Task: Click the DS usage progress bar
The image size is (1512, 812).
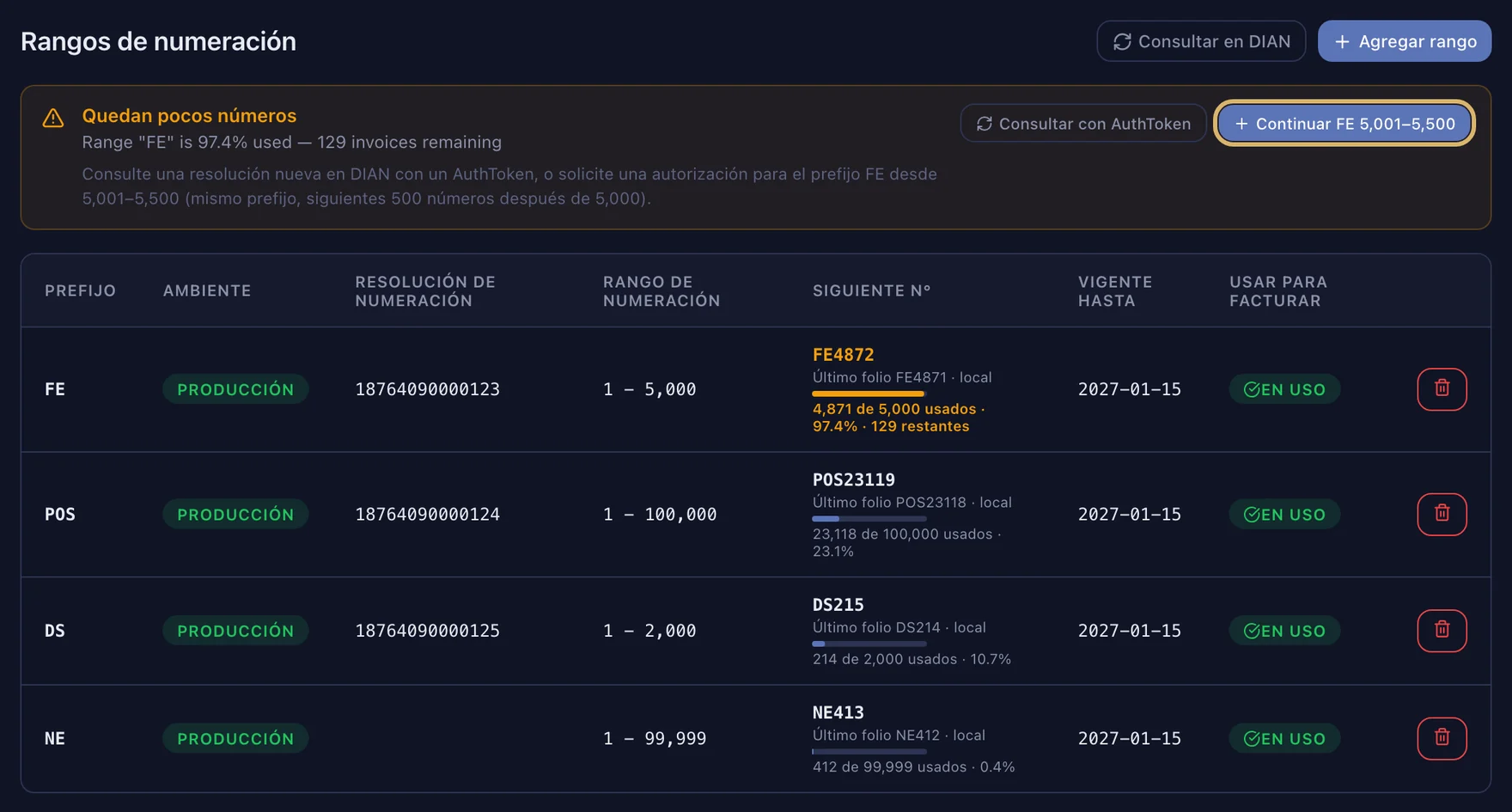Action: 869,644
